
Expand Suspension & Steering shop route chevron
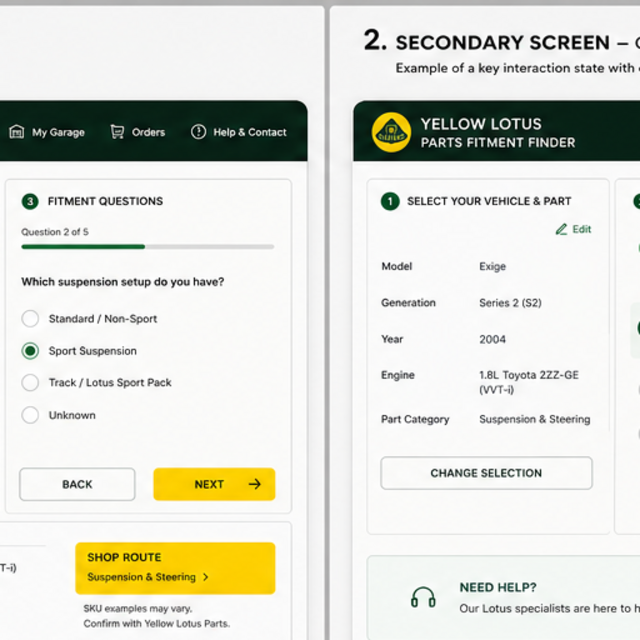206,577
